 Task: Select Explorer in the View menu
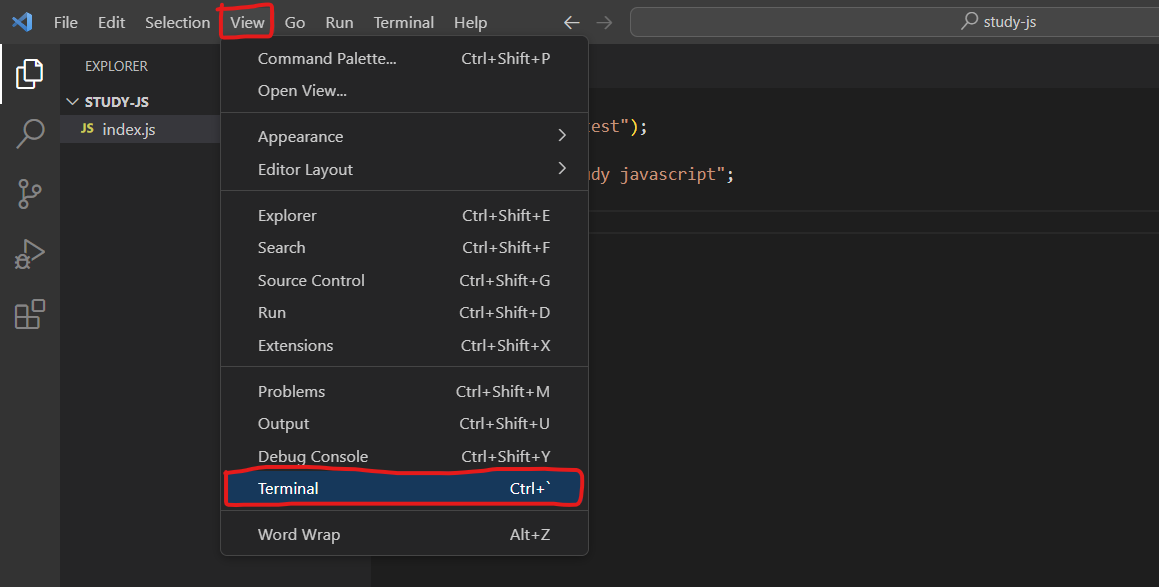(x=404, y=216)
